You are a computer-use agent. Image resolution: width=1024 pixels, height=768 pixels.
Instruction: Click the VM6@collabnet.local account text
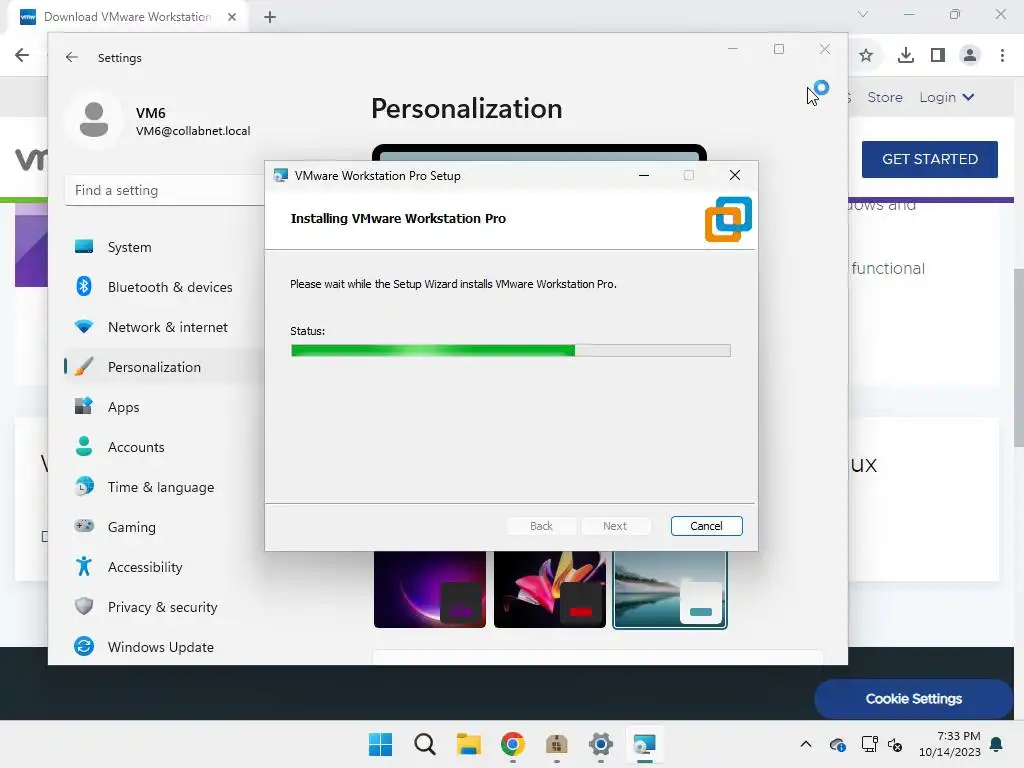(x=193, y=131)
